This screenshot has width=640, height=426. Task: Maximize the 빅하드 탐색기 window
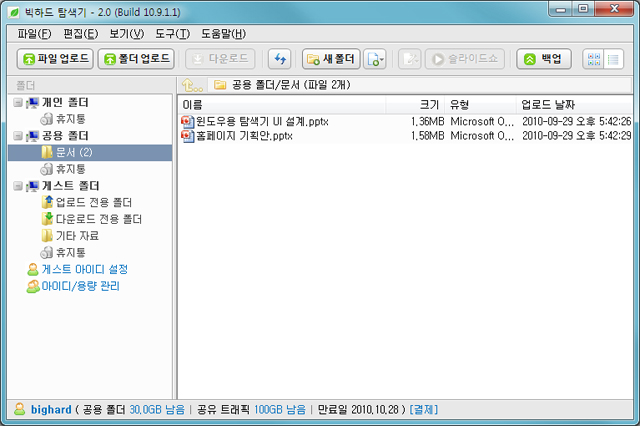(x=584, y=9)
